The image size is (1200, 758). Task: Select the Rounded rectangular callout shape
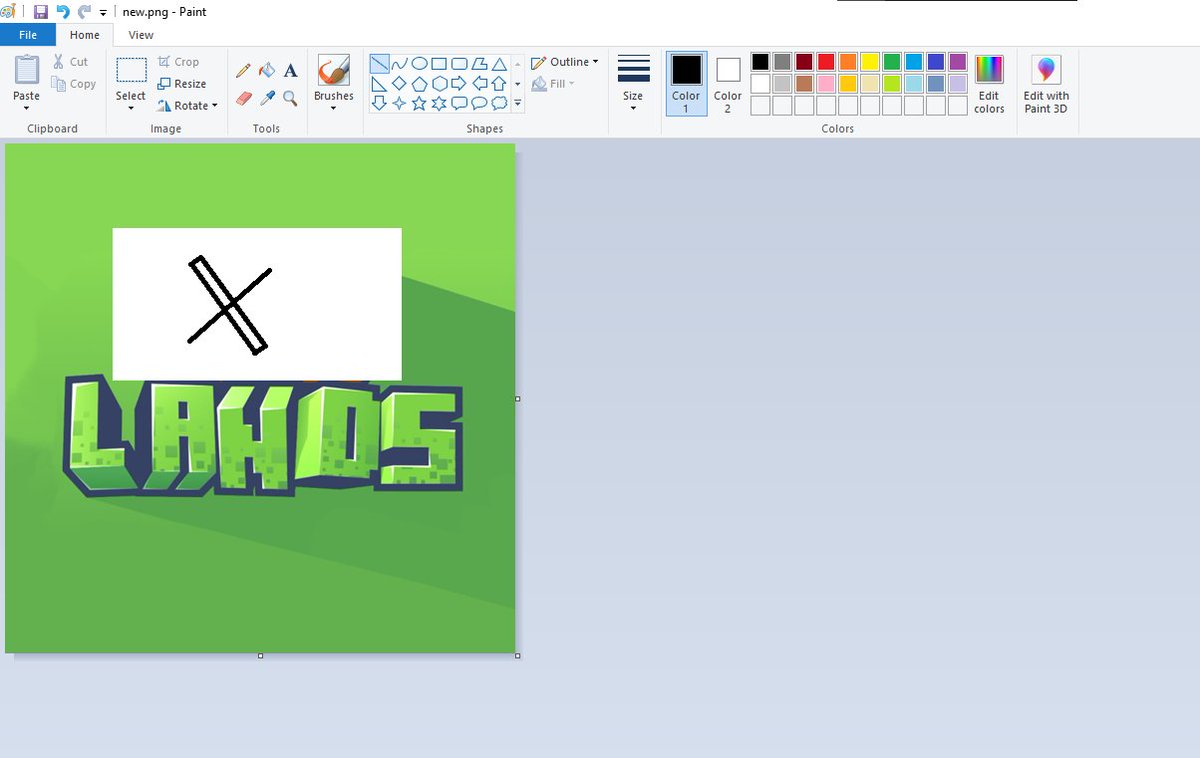point(459,103)
